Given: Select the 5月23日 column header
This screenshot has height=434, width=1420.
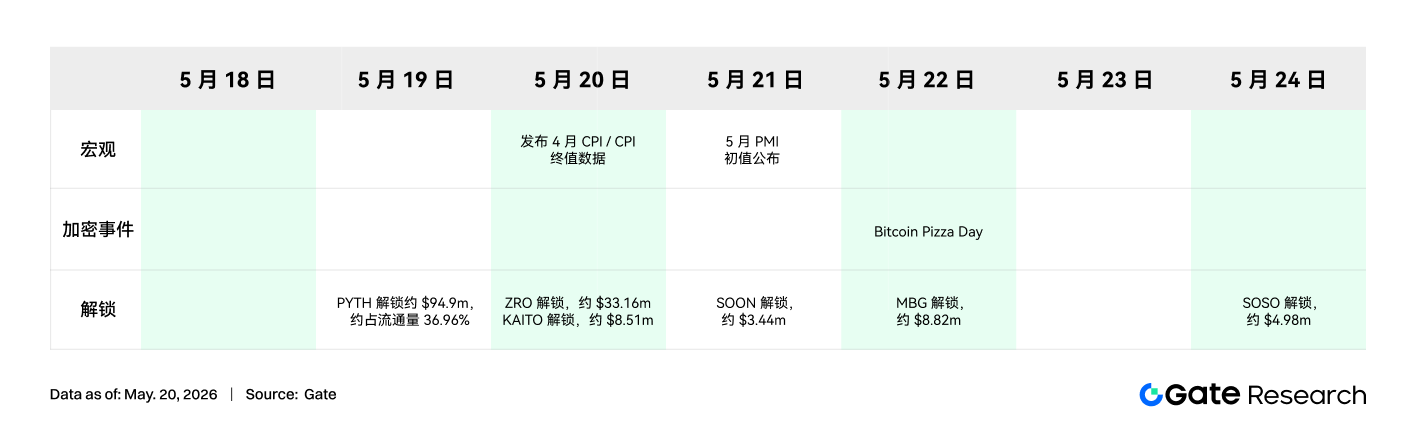Looking at the screenshot, I should [x=1105, y=80].
